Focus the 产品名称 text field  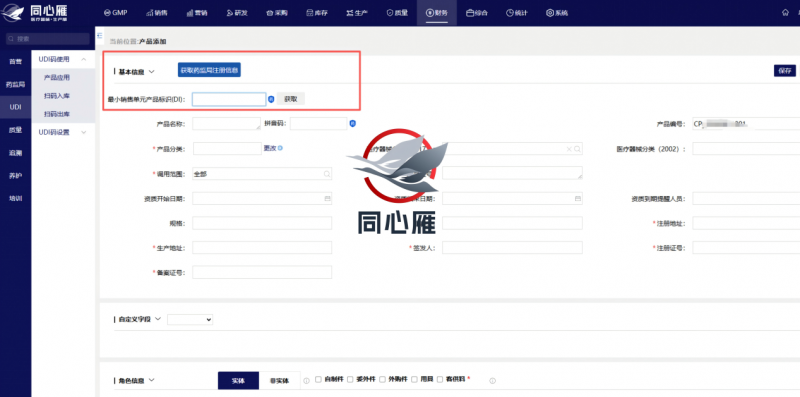[x=227, y=123]
